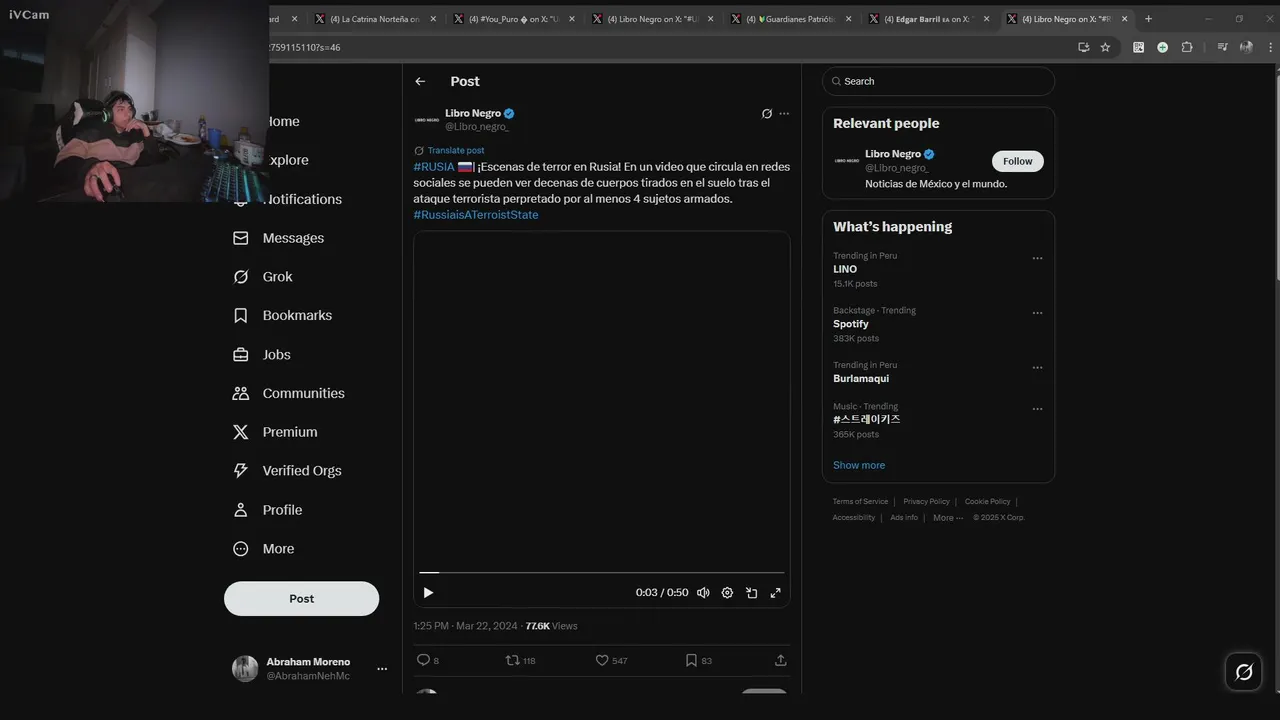Open the floating Grok button

[1244, 672]
